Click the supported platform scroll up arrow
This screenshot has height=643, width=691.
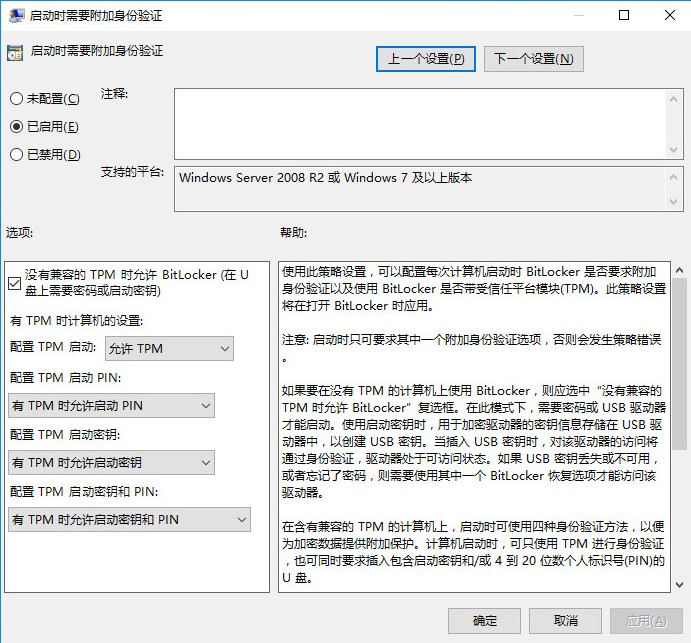673,177
